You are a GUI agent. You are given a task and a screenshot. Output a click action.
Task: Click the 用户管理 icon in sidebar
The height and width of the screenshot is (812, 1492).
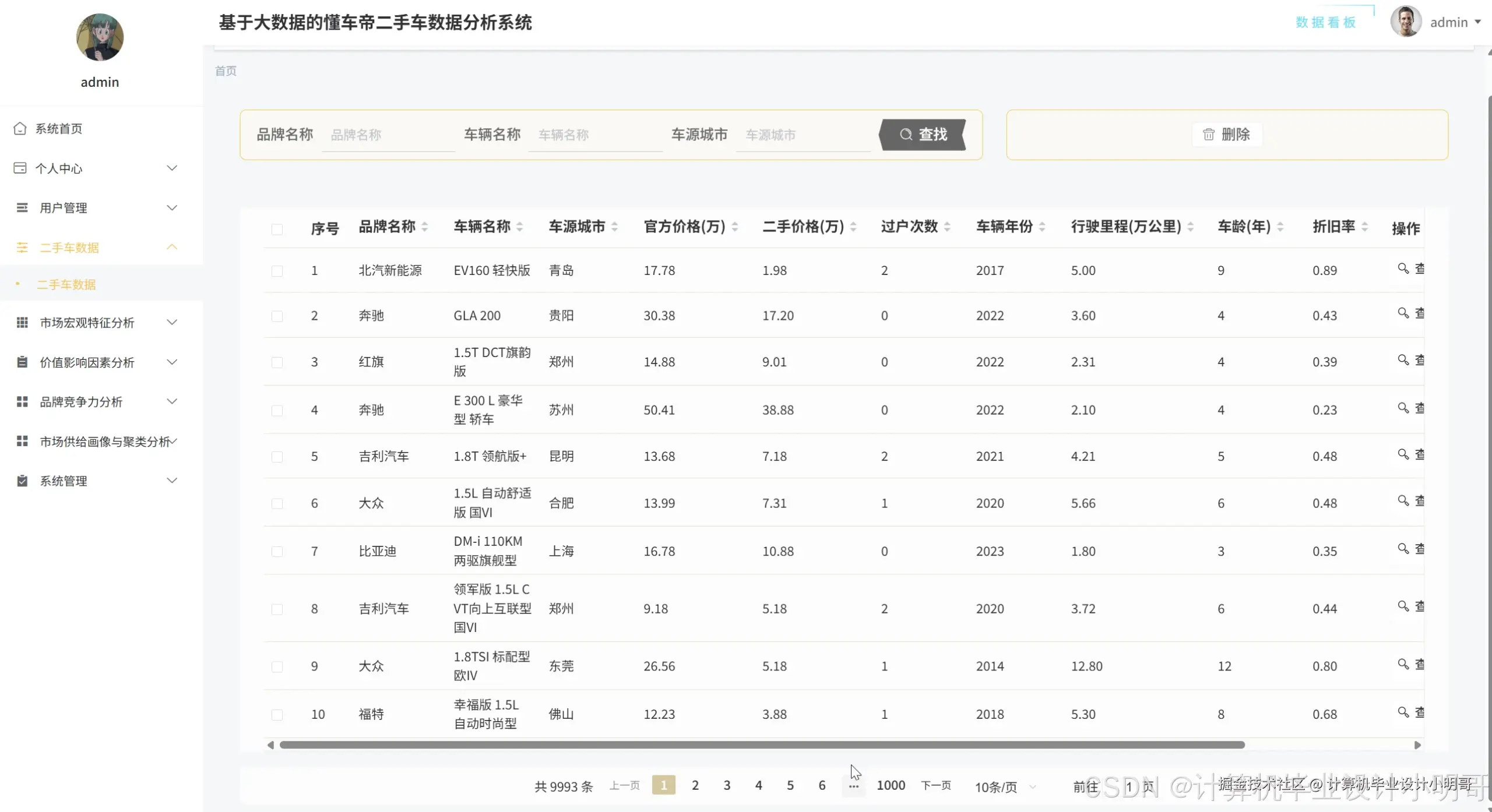point(20,207)
